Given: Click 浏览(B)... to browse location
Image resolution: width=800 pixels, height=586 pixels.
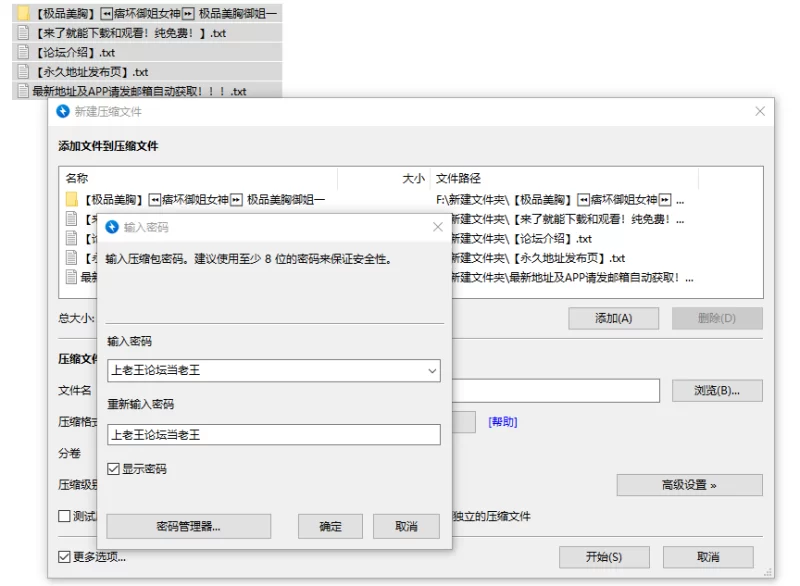Looking at the screenshot, I should [717, 391].
